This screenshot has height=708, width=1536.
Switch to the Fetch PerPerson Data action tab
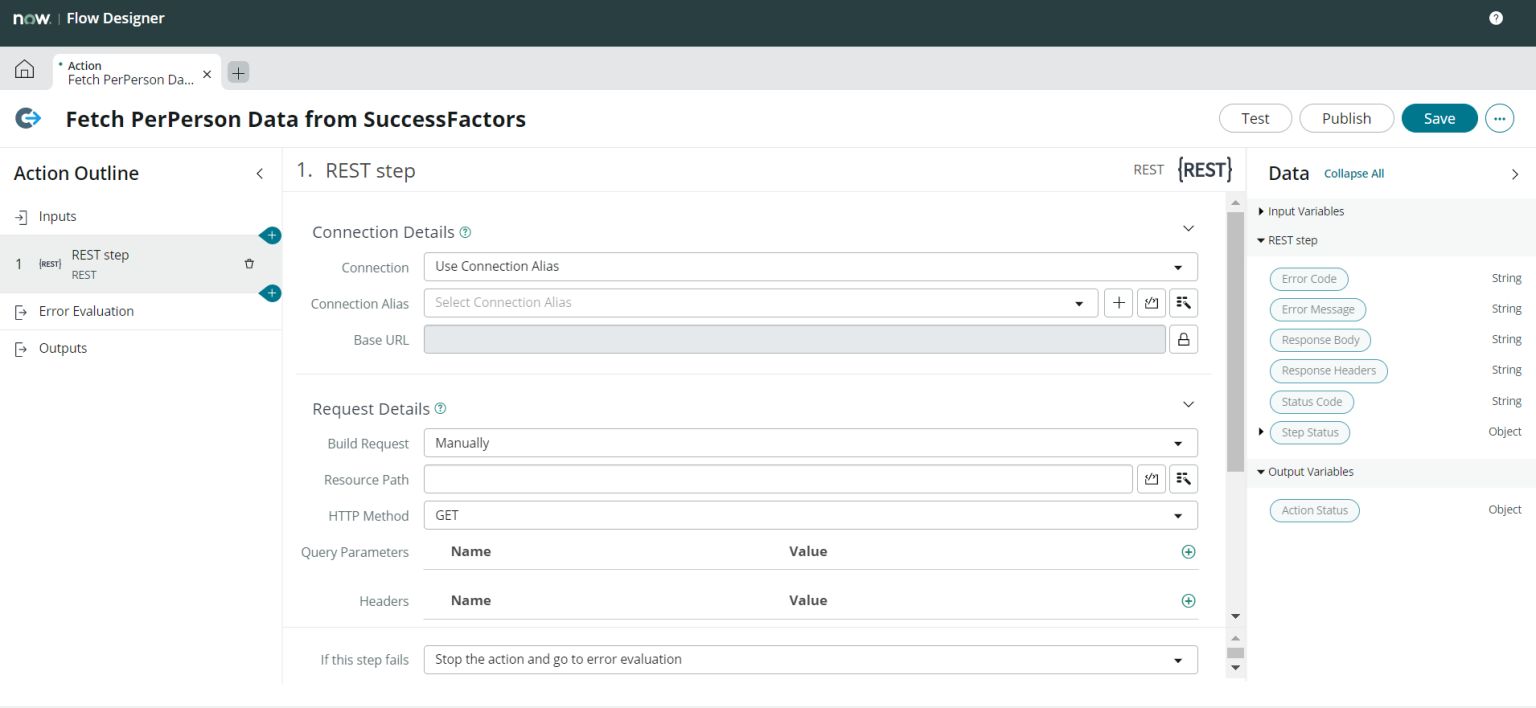point(130,71)
